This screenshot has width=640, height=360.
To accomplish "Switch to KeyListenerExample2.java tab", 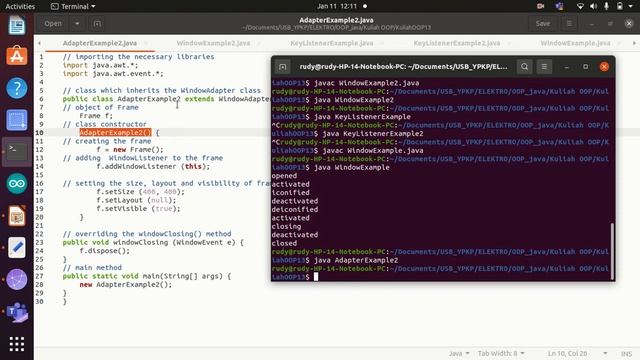I will pos(457,43).
